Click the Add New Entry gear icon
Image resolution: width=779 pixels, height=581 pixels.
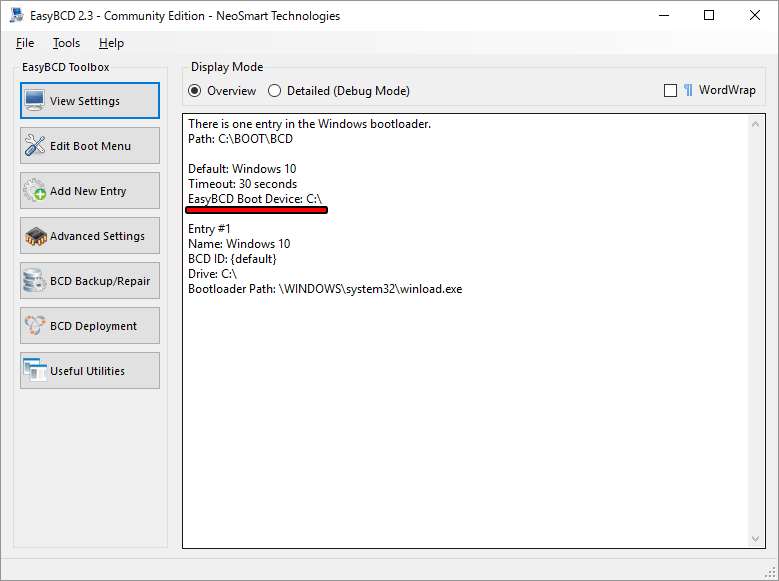[35, 190]
